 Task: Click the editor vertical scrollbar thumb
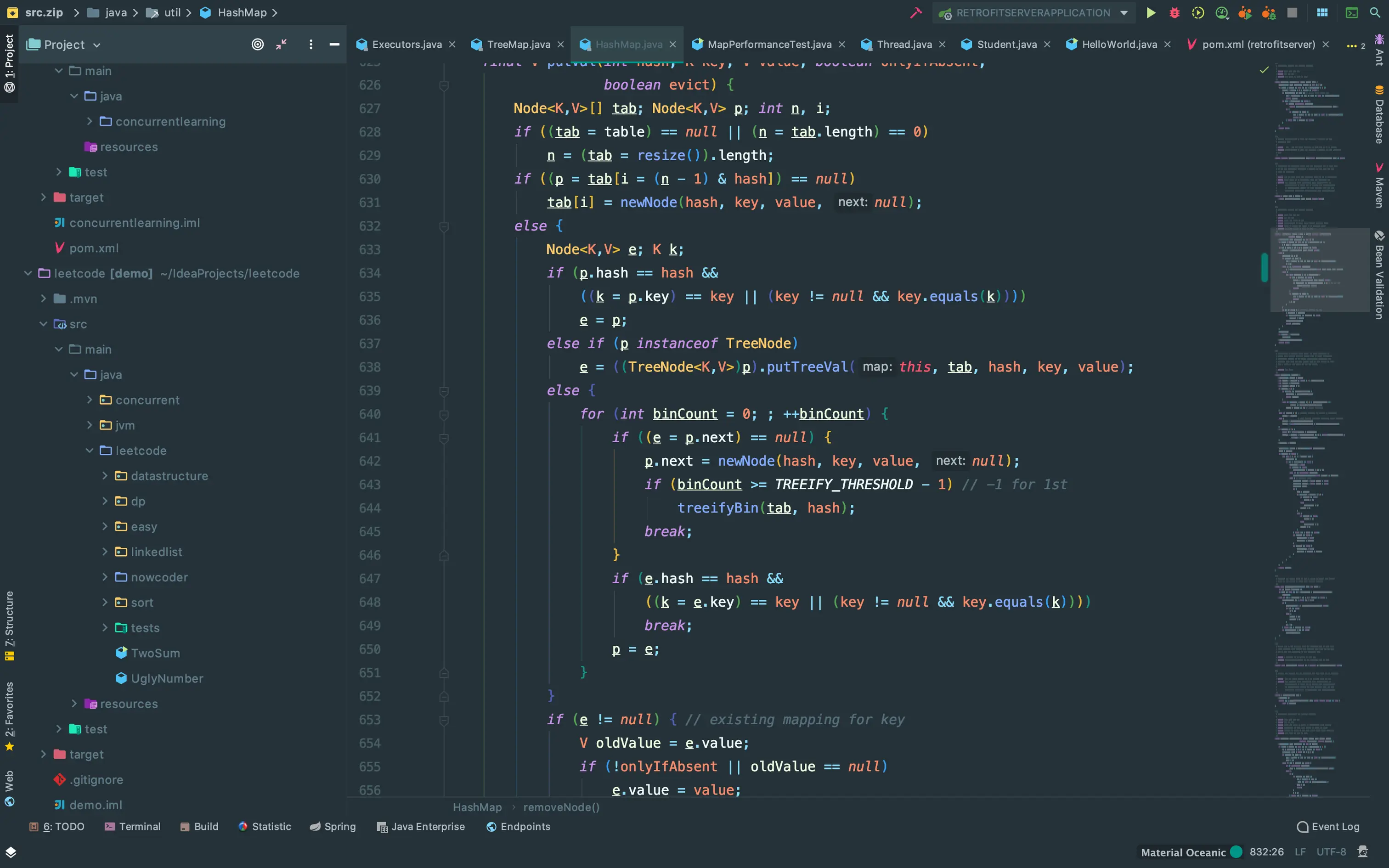[1264, 267]
